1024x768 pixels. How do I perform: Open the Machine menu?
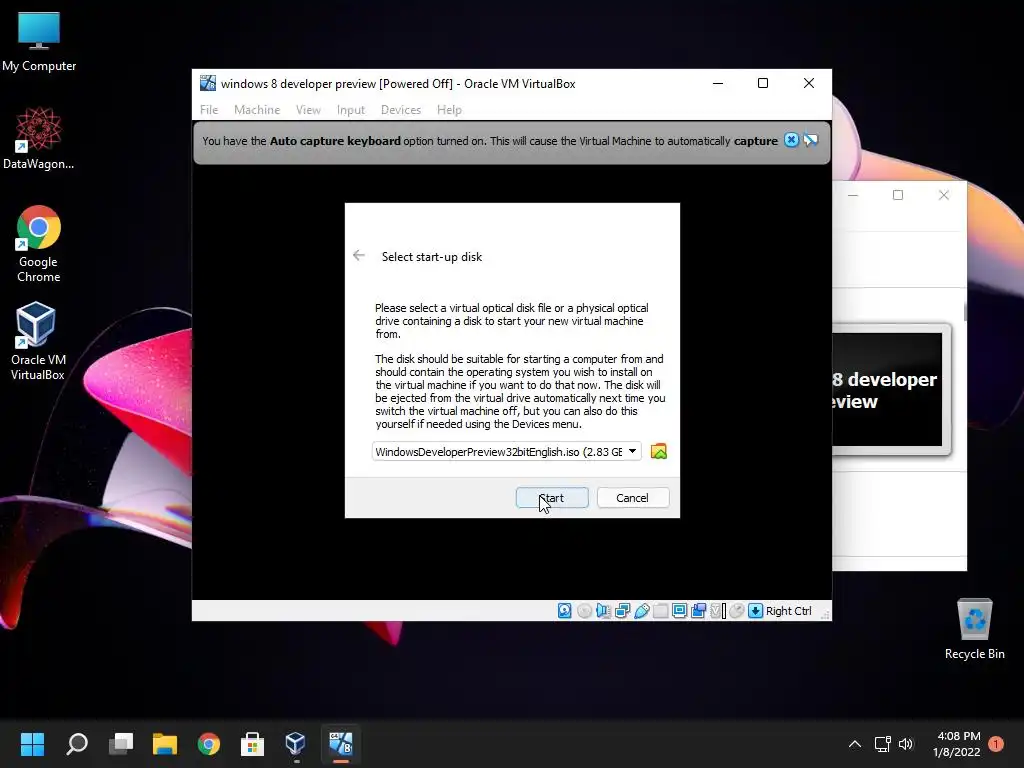click(x=257, y=110)
